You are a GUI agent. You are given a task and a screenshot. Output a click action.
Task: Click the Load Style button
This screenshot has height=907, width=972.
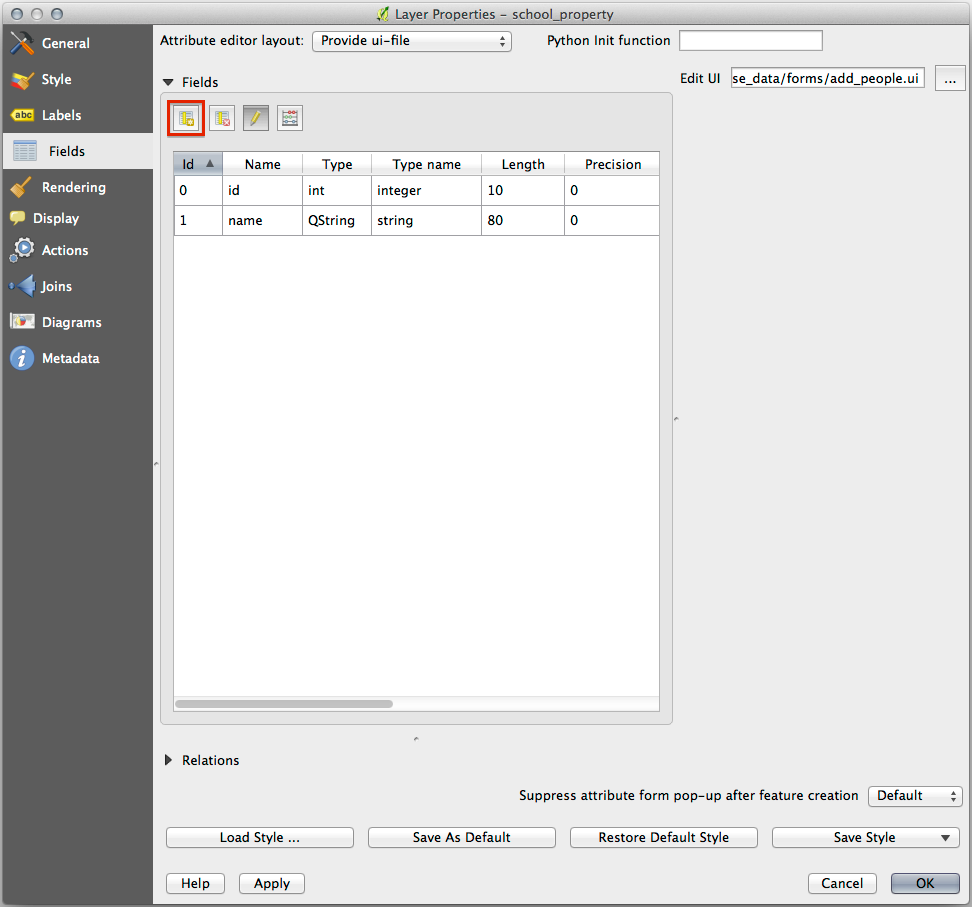[x=260, y=837]
